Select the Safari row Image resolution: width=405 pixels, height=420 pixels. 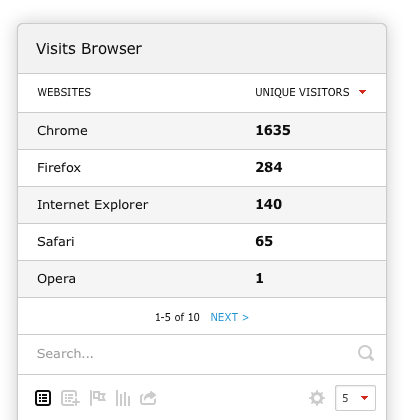point(202,242)
